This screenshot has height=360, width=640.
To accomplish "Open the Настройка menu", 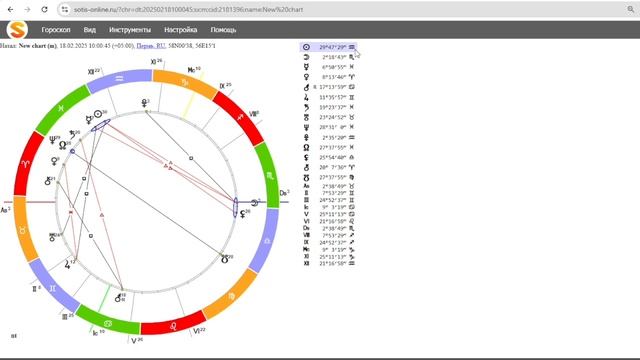I will tap(180, 30).
